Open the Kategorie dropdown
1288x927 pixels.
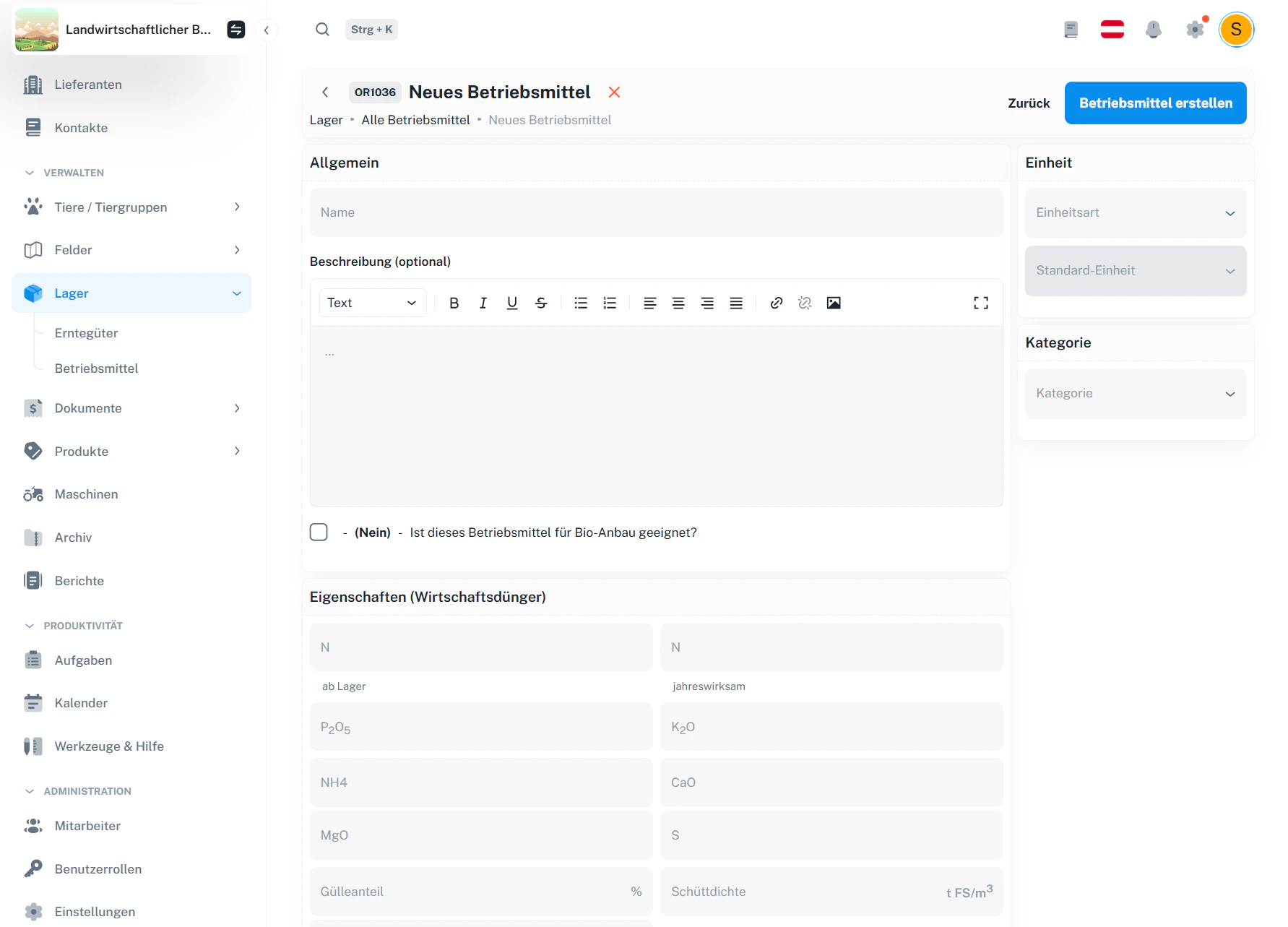[1136, 394]
